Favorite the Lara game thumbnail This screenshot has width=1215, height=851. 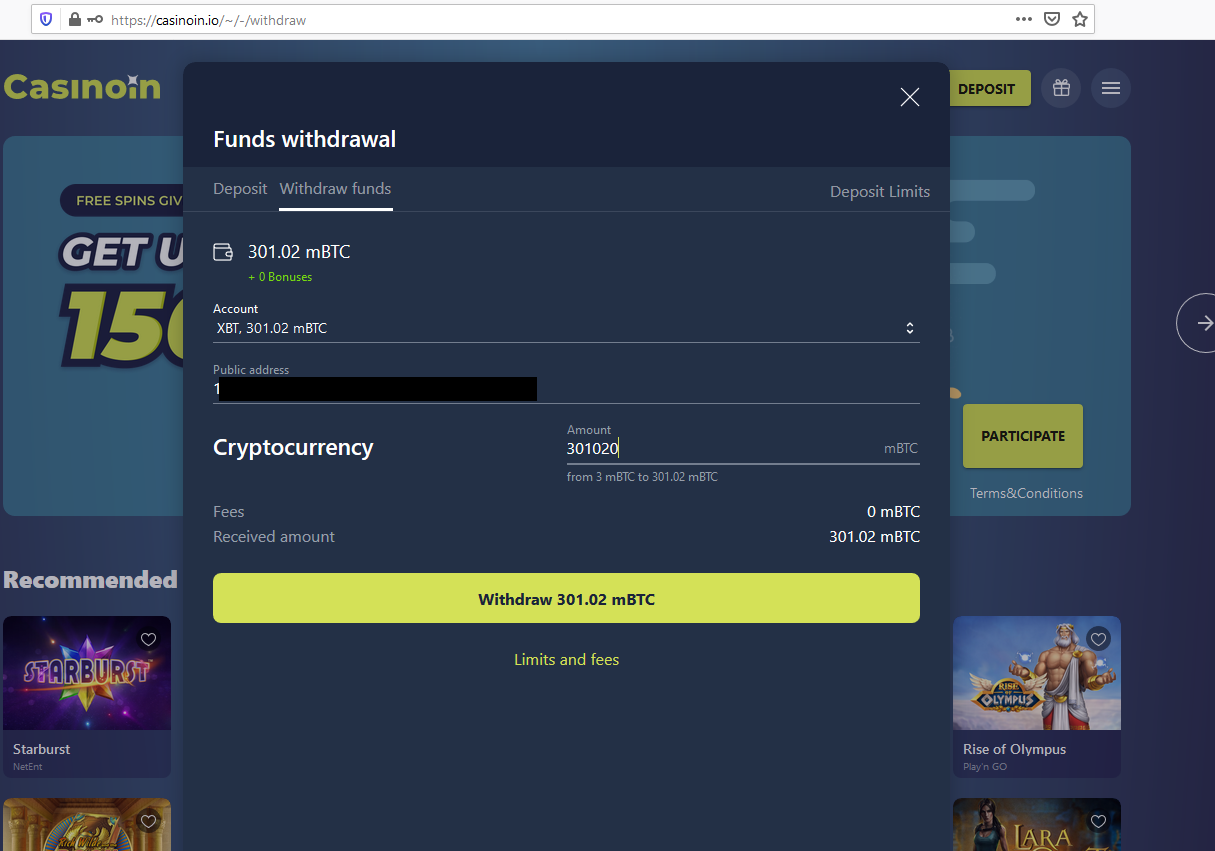[x=1098, y=821]
